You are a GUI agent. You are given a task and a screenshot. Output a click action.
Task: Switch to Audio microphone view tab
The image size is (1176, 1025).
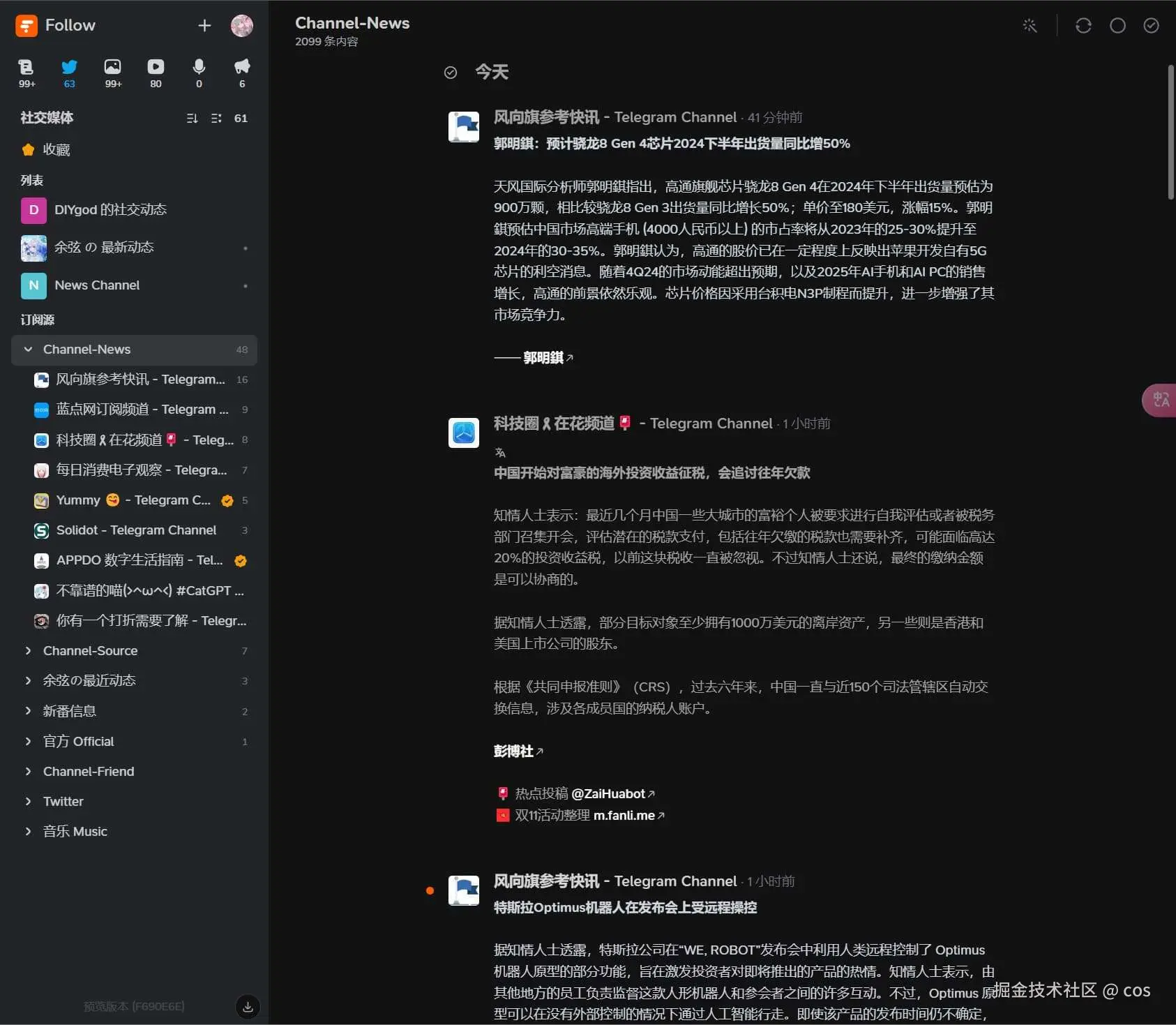[199, 73]
